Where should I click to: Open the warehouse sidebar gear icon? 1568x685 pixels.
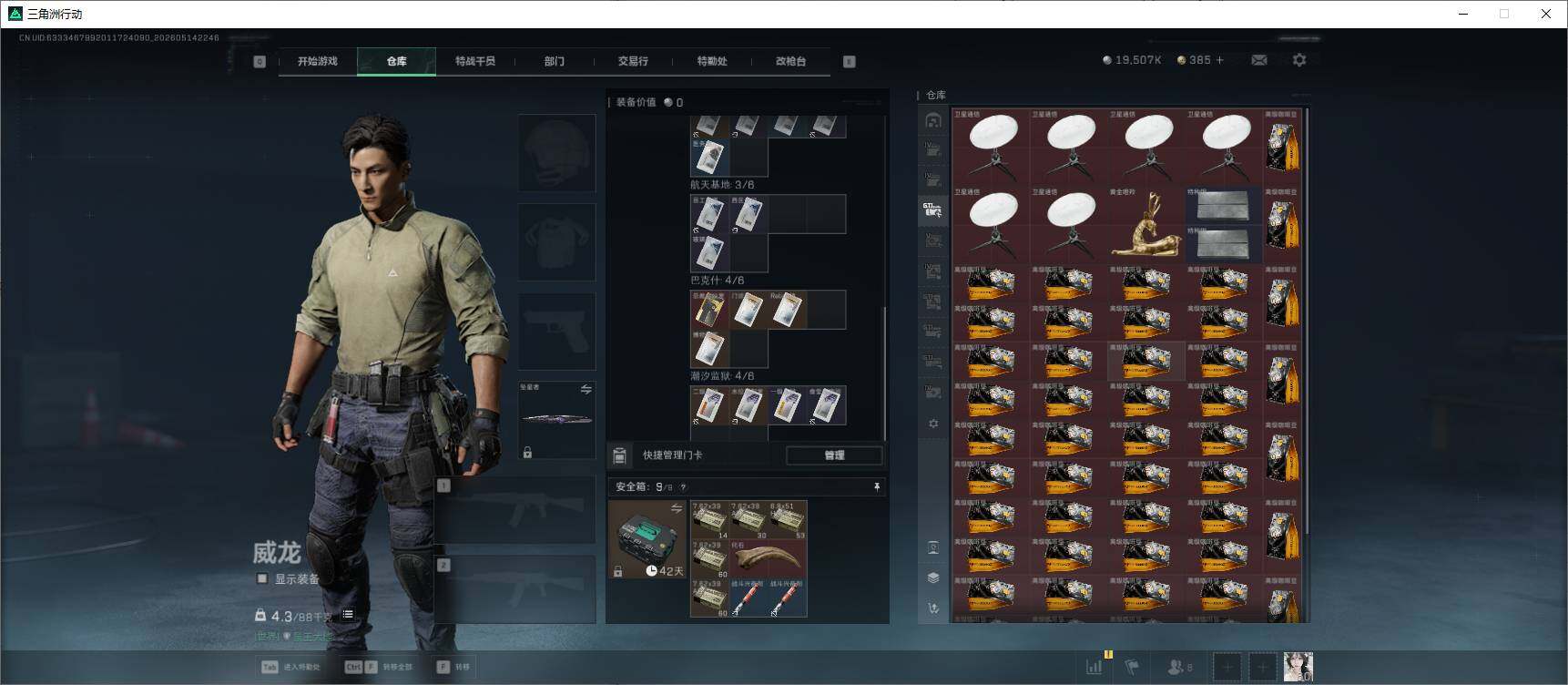(932, 424)
